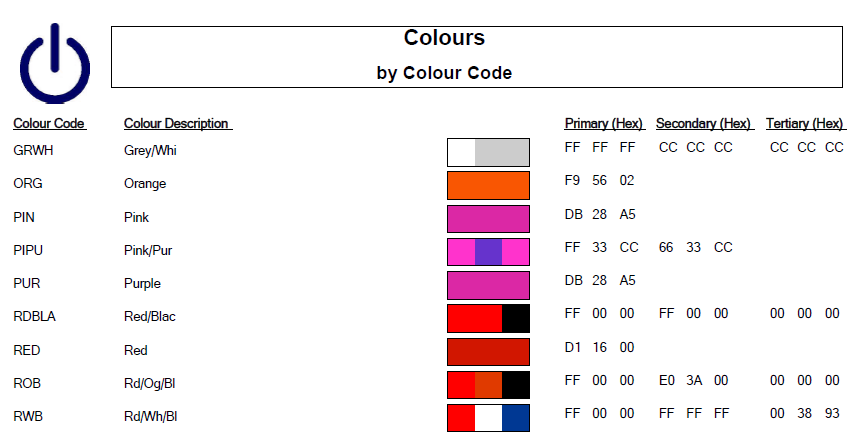The image size is (856, 433).
Task: Select the PIPU colour code
Action: [28, 250]
